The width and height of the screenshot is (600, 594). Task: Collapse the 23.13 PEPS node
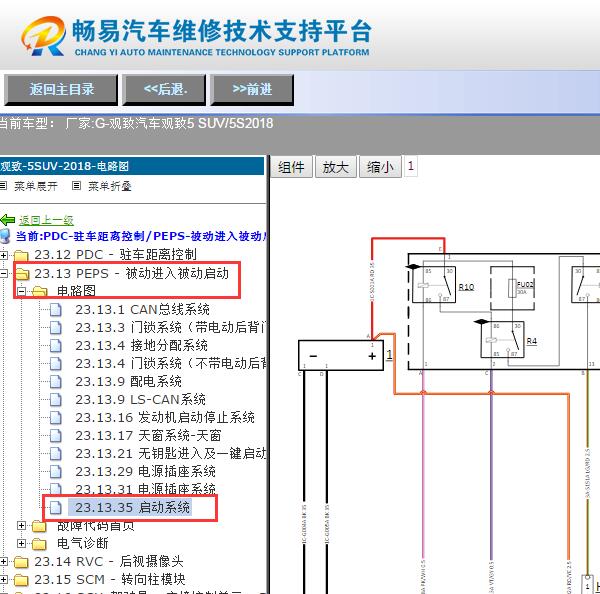pyautogui.click(x=3, y=273)
